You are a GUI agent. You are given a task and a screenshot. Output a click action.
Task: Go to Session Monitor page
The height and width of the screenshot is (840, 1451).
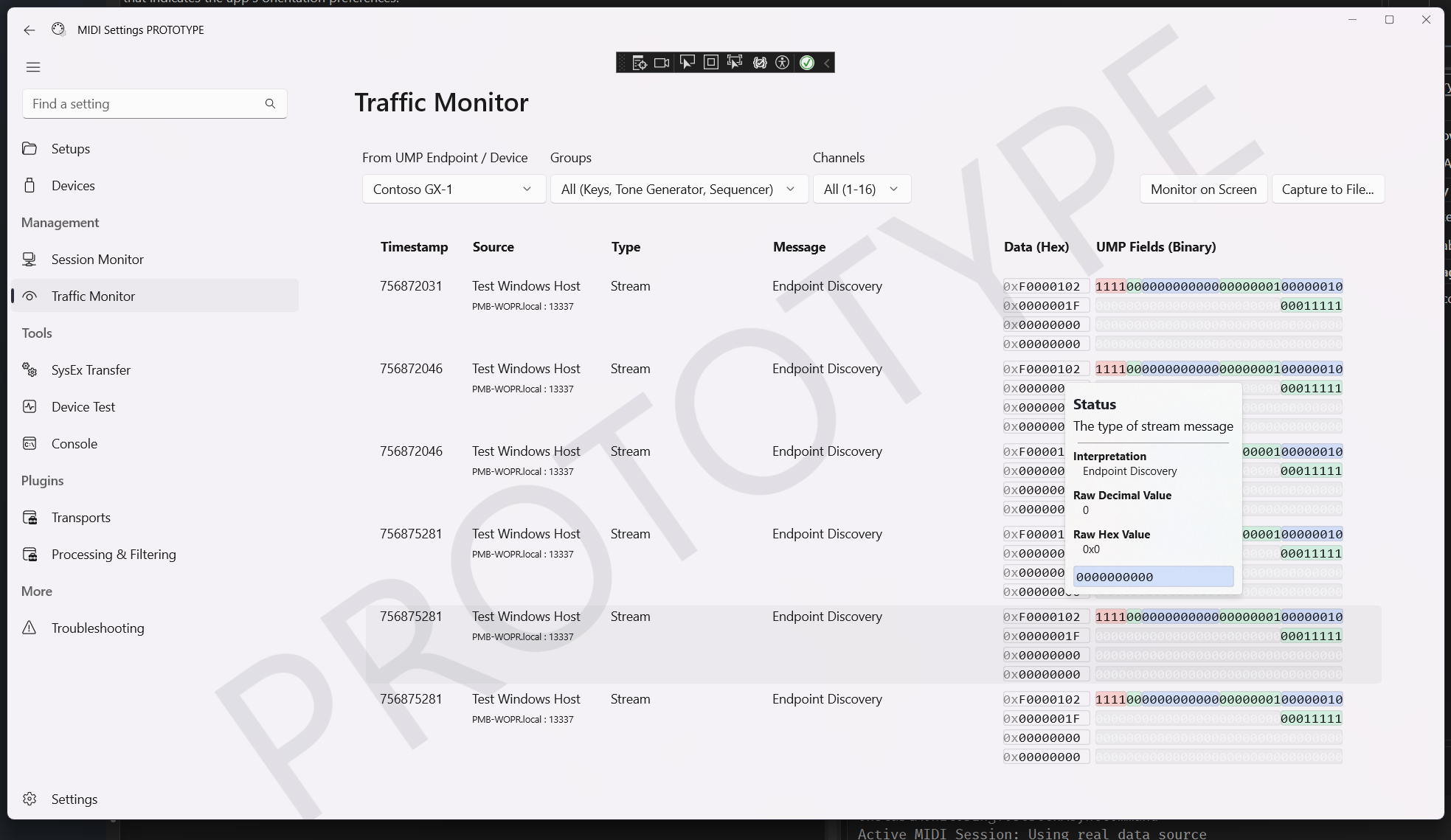97,260
